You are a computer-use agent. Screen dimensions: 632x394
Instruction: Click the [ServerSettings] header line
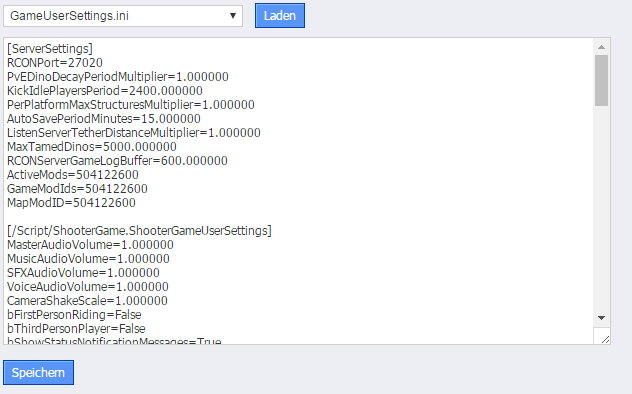[50, 49]
